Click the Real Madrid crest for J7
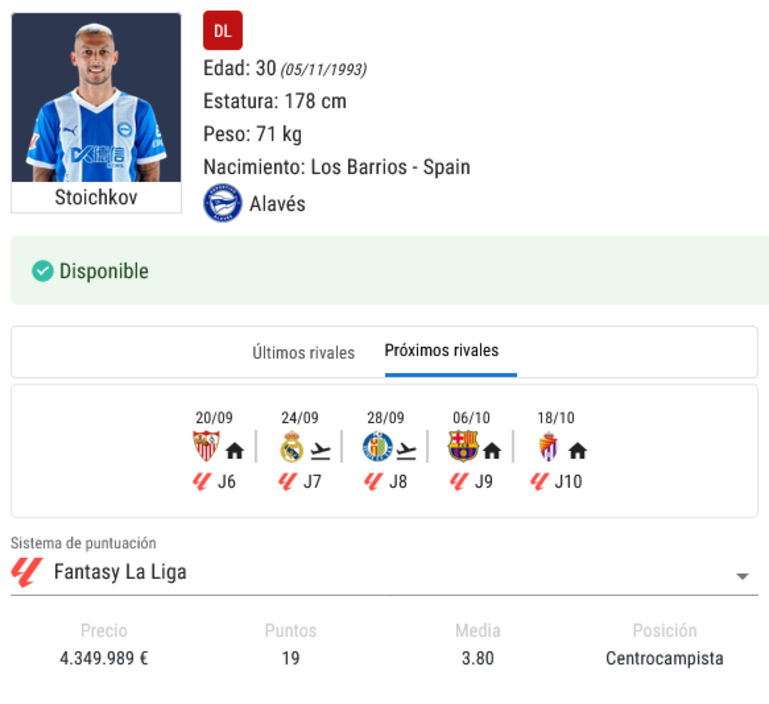This screenshot has height=704, width=769. (x=291, y=446)
